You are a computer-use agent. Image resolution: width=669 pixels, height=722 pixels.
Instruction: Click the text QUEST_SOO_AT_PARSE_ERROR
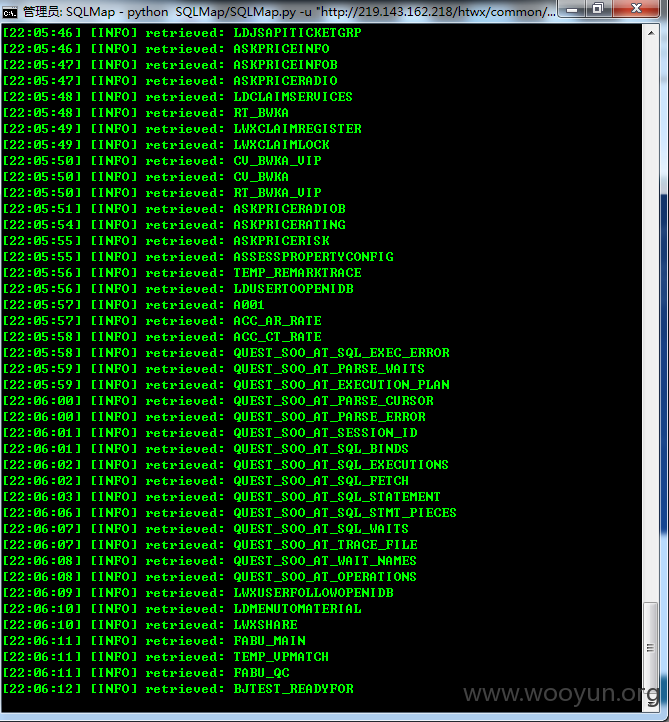[x=329, y=417]
